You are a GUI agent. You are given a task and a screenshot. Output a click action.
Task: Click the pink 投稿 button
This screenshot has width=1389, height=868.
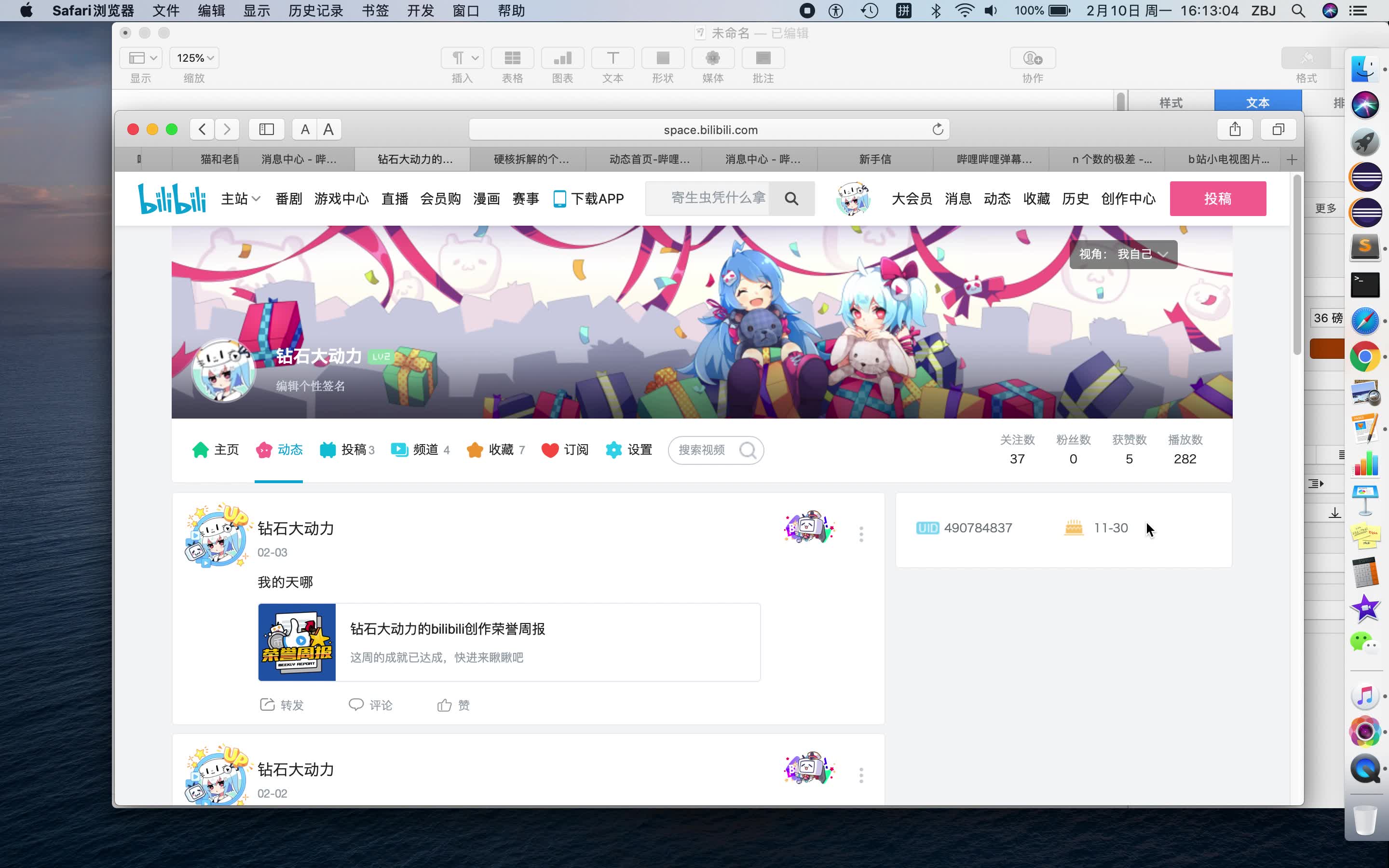(x=1217, y=199)
